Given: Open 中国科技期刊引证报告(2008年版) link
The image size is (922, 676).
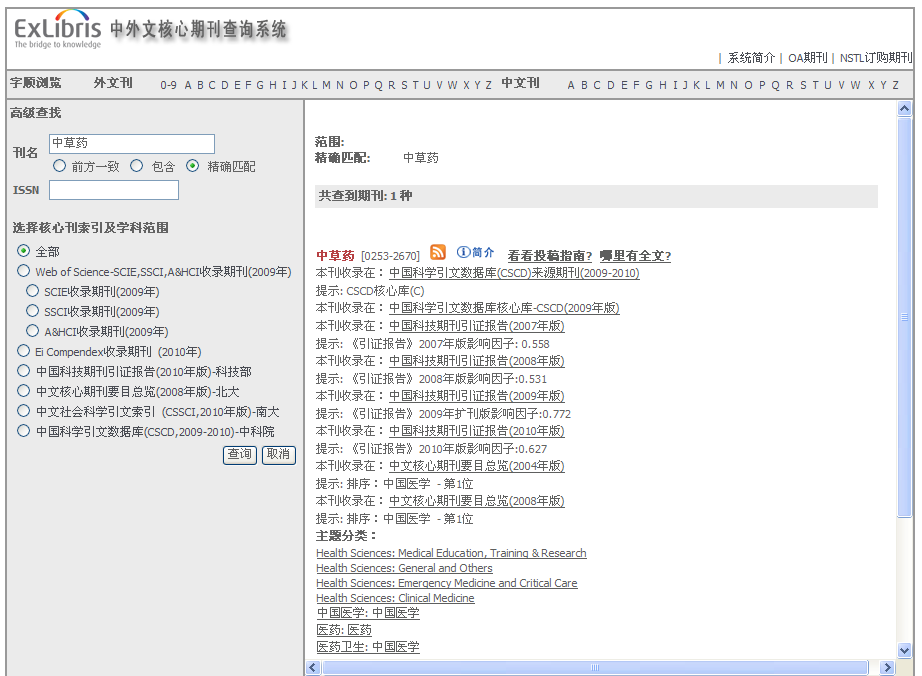Looking at the screenshot, I should (x=476, y=361).
